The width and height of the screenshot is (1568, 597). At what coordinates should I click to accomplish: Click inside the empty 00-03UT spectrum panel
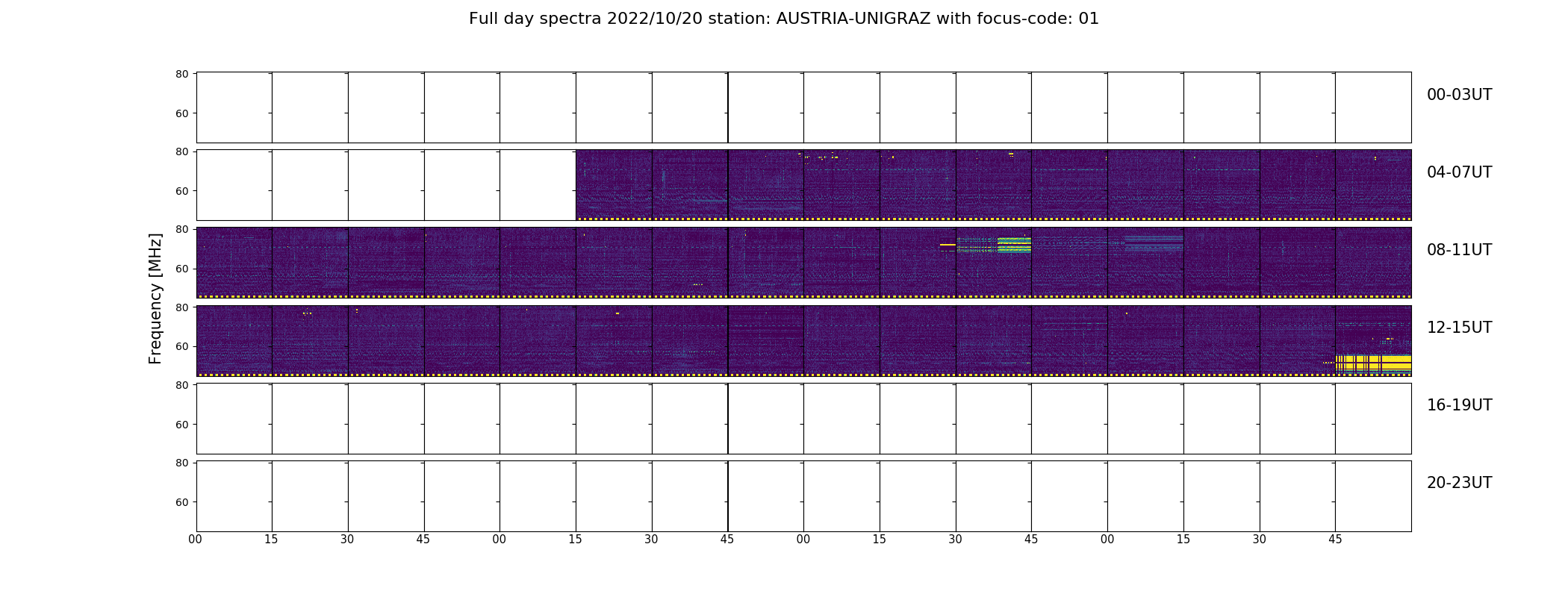point(803,107)
